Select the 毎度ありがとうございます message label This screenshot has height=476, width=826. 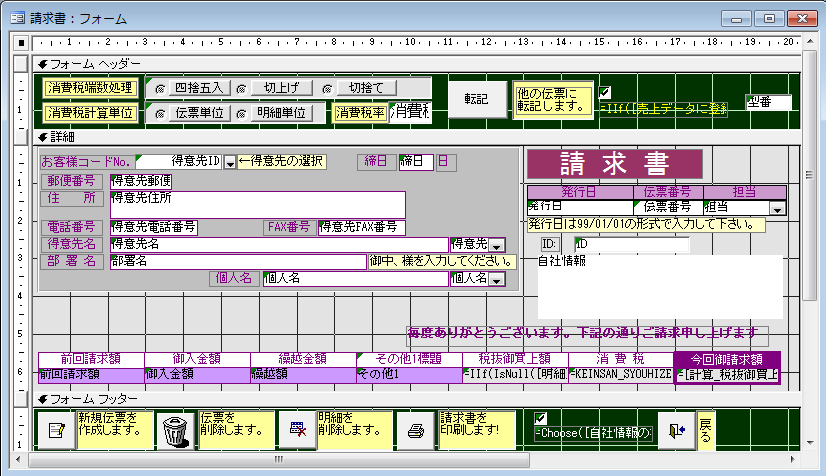tap(587, 335)
